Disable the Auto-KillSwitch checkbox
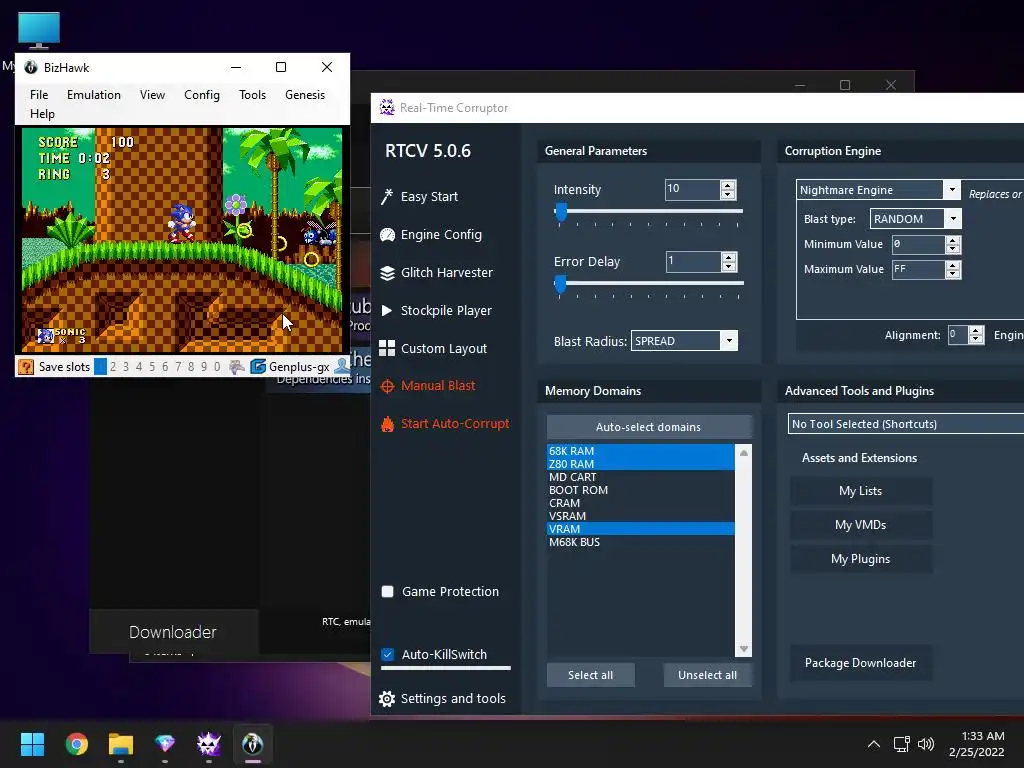Image resolution: width=1024 pixels, height=768 pixels. click(x=387, y=654)
